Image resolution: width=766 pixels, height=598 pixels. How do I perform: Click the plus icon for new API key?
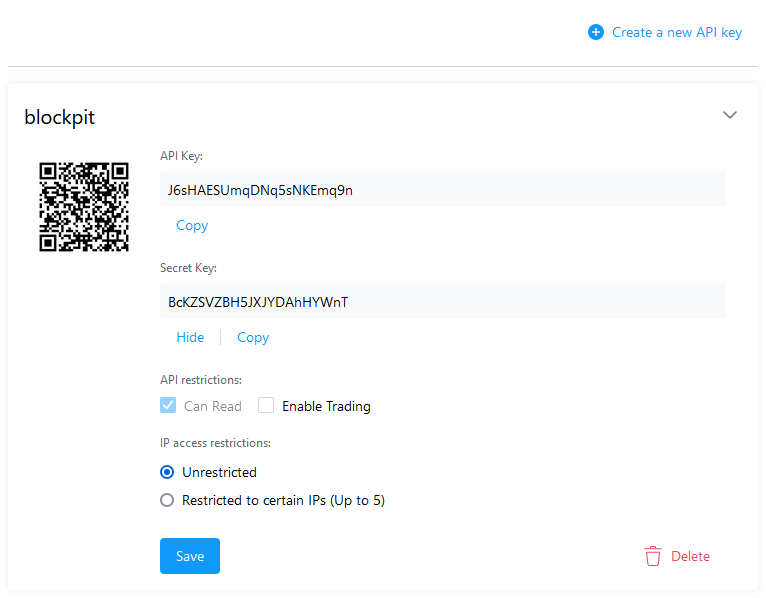[596, 32]
